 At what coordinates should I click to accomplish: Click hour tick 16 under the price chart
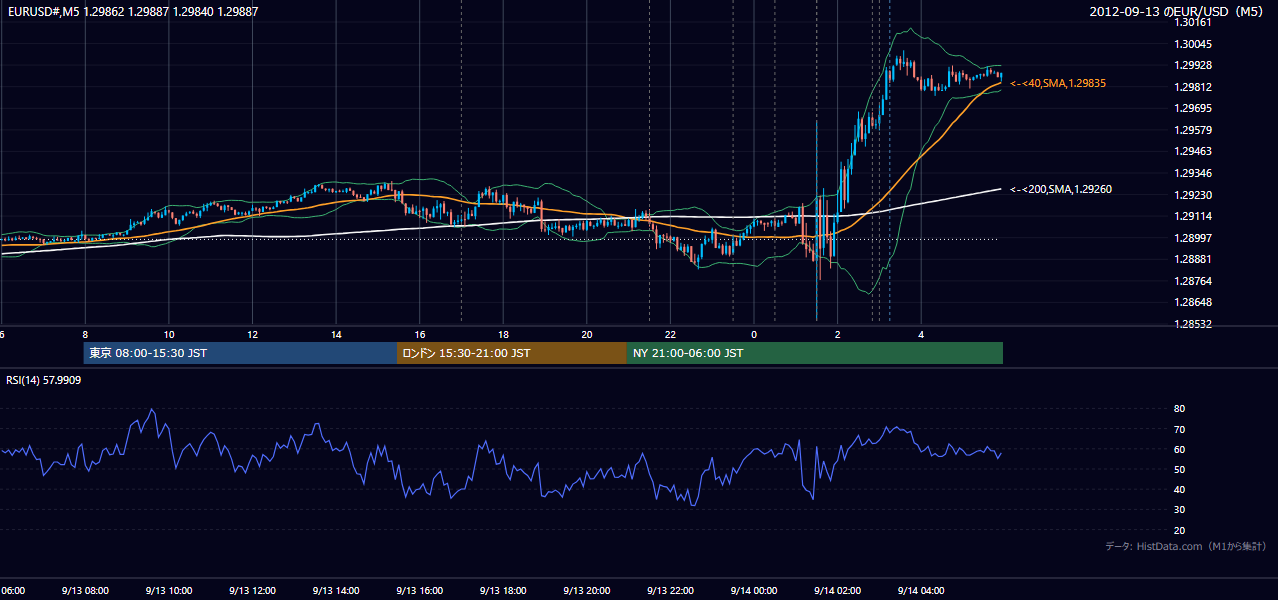pos(420,334)
